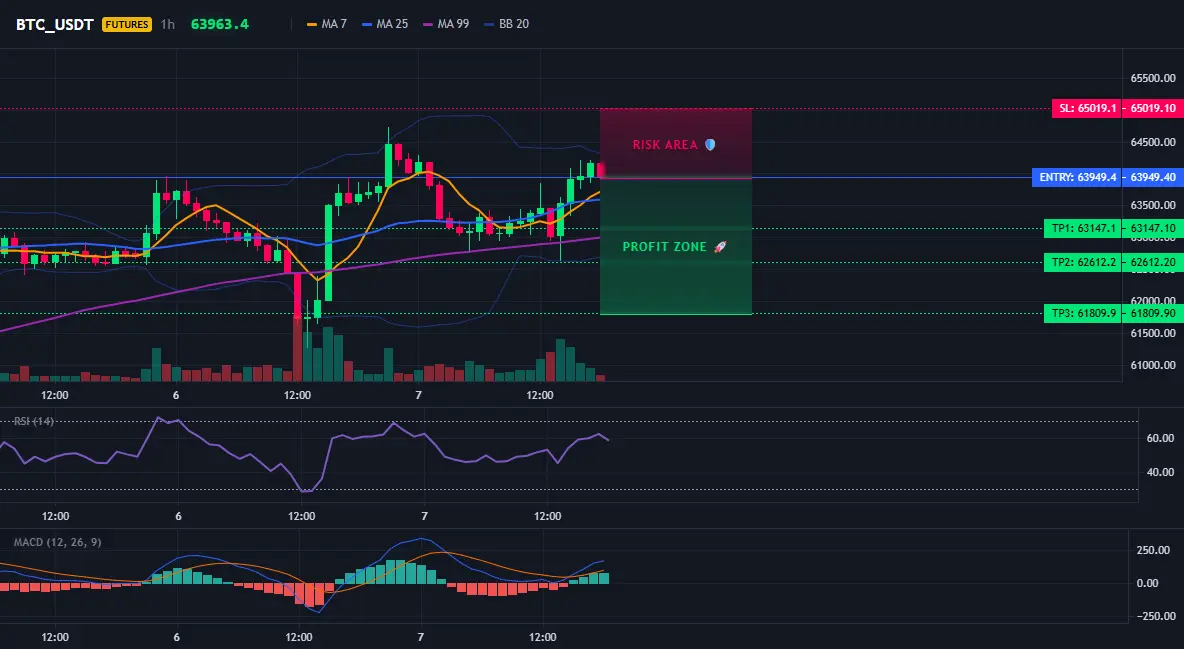Click the shield icon beside RISK AREA
Image resolution: width=1184 pixels, height=649 pixels.
click(x=710, y=144)
